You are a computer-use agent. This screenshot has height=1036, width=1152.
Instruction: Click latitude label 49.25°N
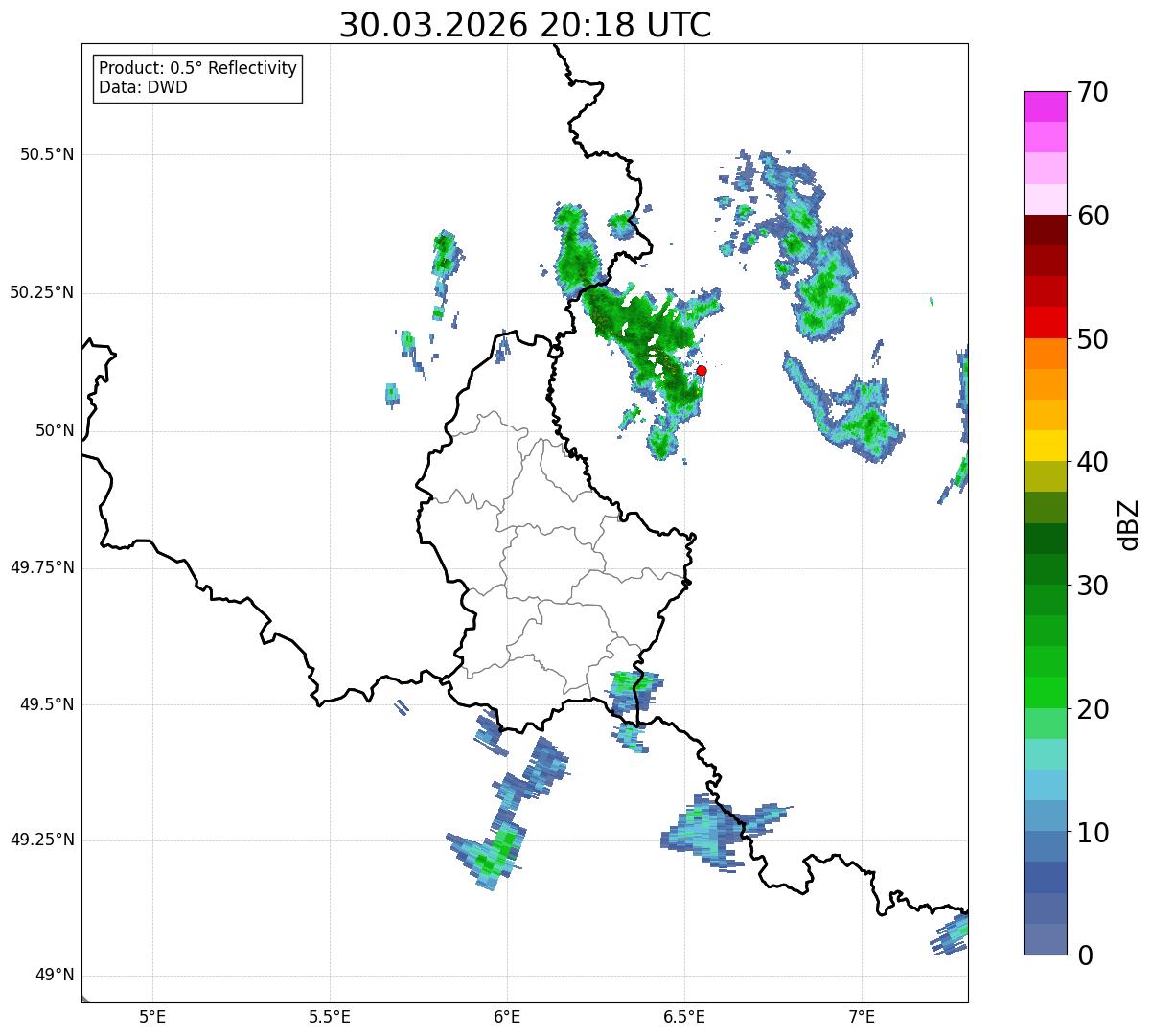click(42, 840)
